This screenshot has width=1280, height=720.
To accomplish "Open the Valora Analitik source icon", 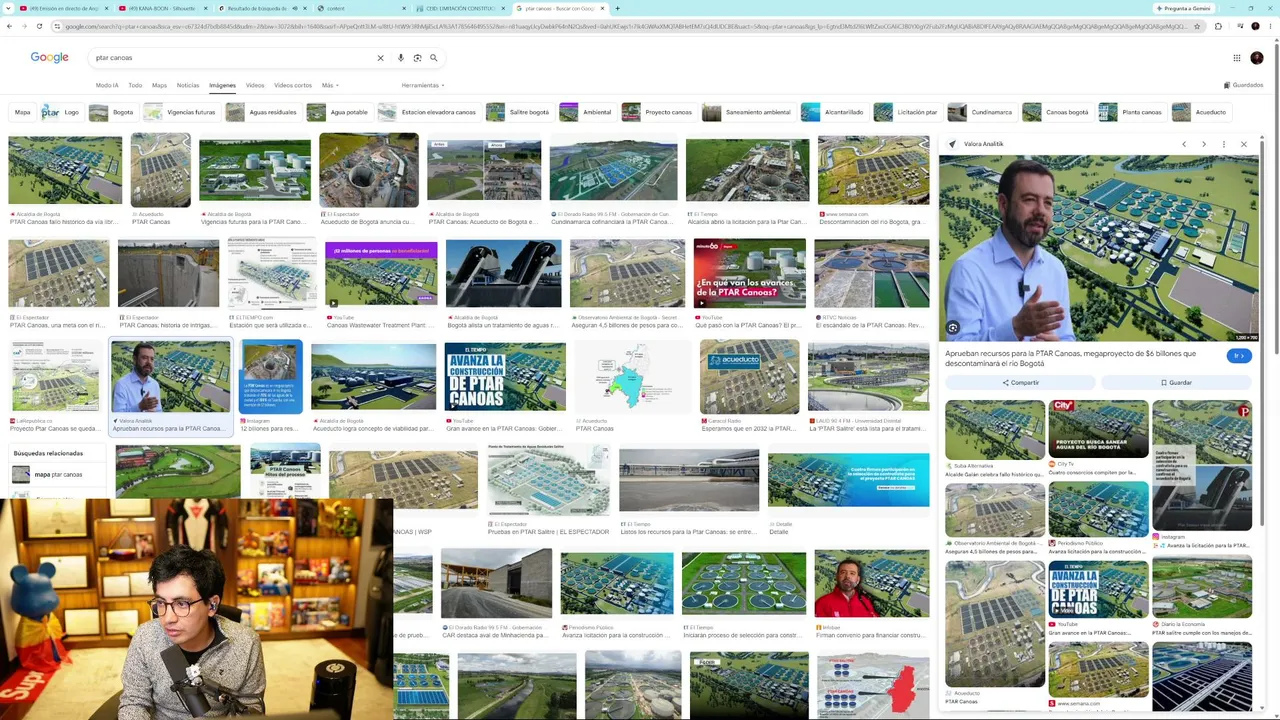I will click(952, 144).
